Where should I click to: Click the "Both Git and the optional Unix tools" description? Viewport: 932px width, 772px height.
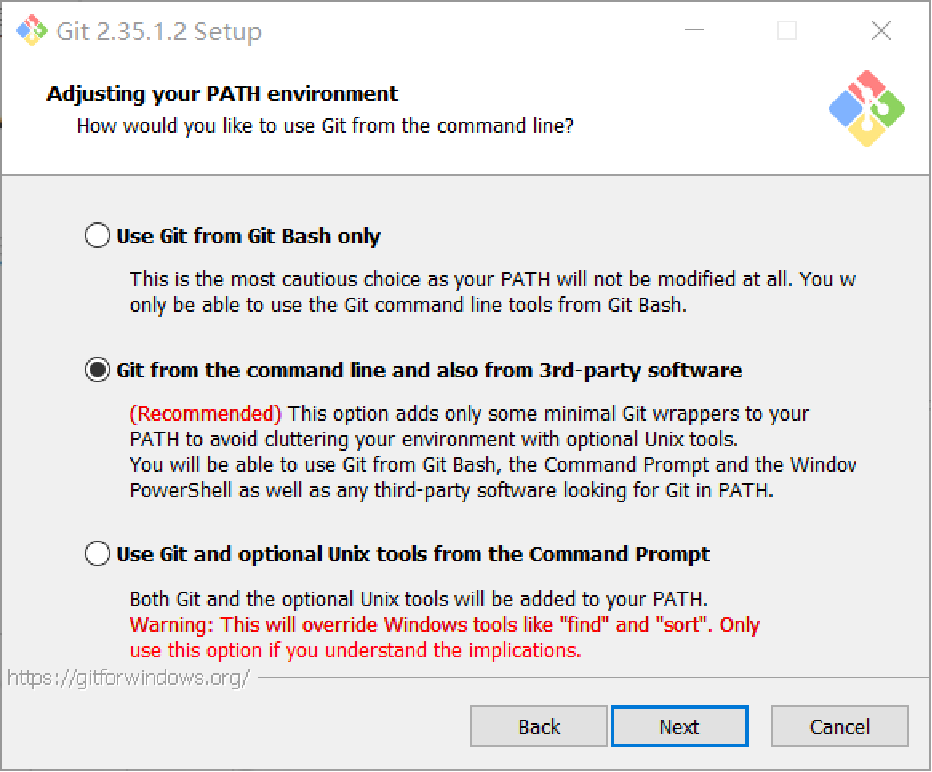pos(418,600)
